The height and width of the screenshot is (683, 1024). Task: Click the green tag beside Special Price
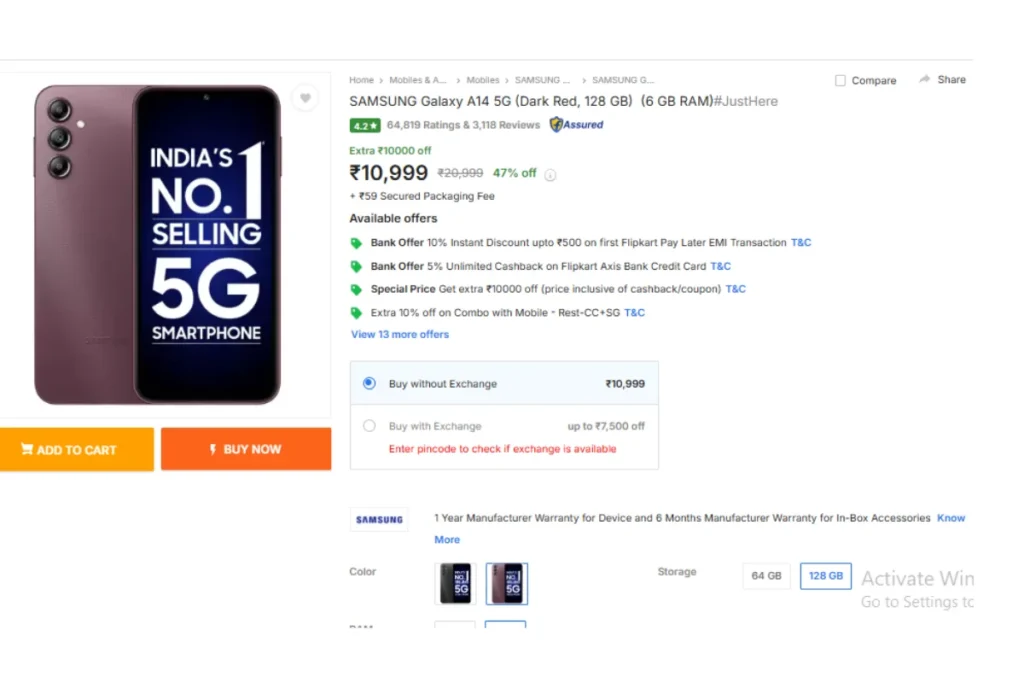pos(356,289)
